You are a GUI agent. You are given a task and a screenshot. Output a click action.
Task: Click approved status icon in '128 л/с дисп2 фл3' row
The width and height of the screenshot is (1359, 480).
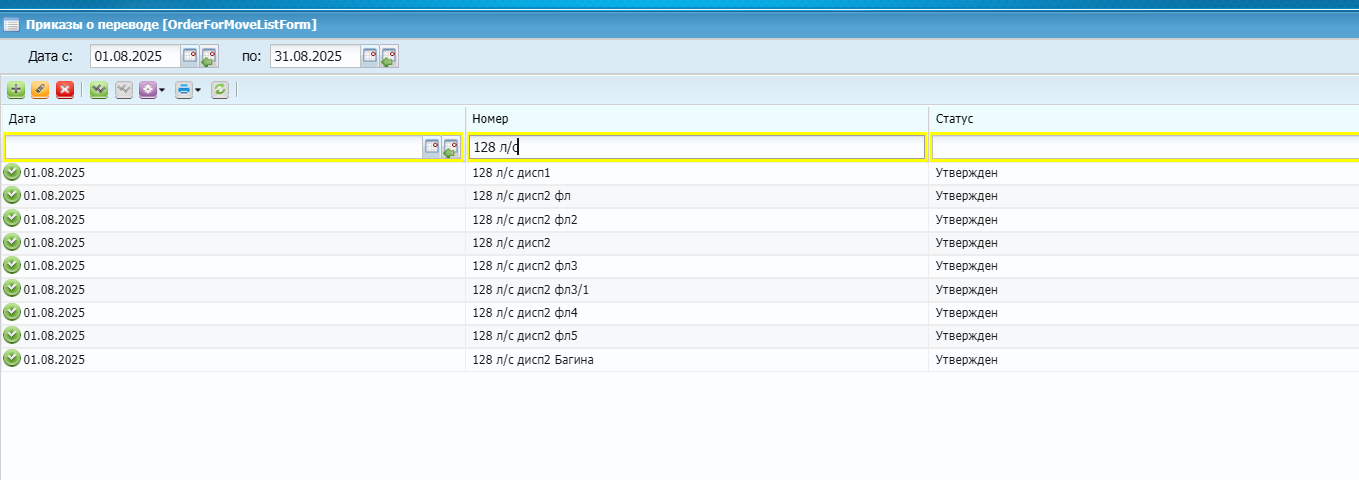coord(12,264)
